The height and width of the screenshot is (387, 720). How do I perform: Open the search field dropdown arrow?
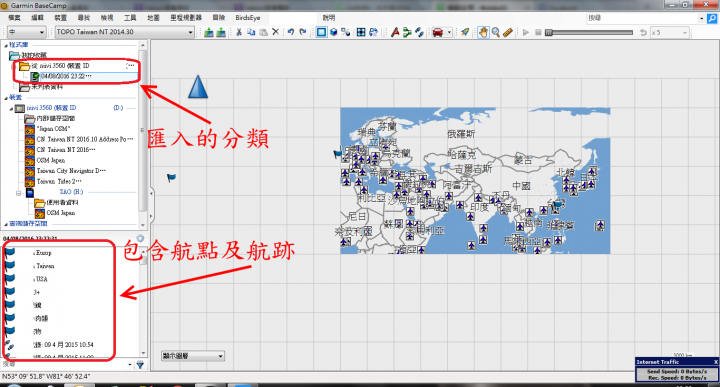(702, 18)
